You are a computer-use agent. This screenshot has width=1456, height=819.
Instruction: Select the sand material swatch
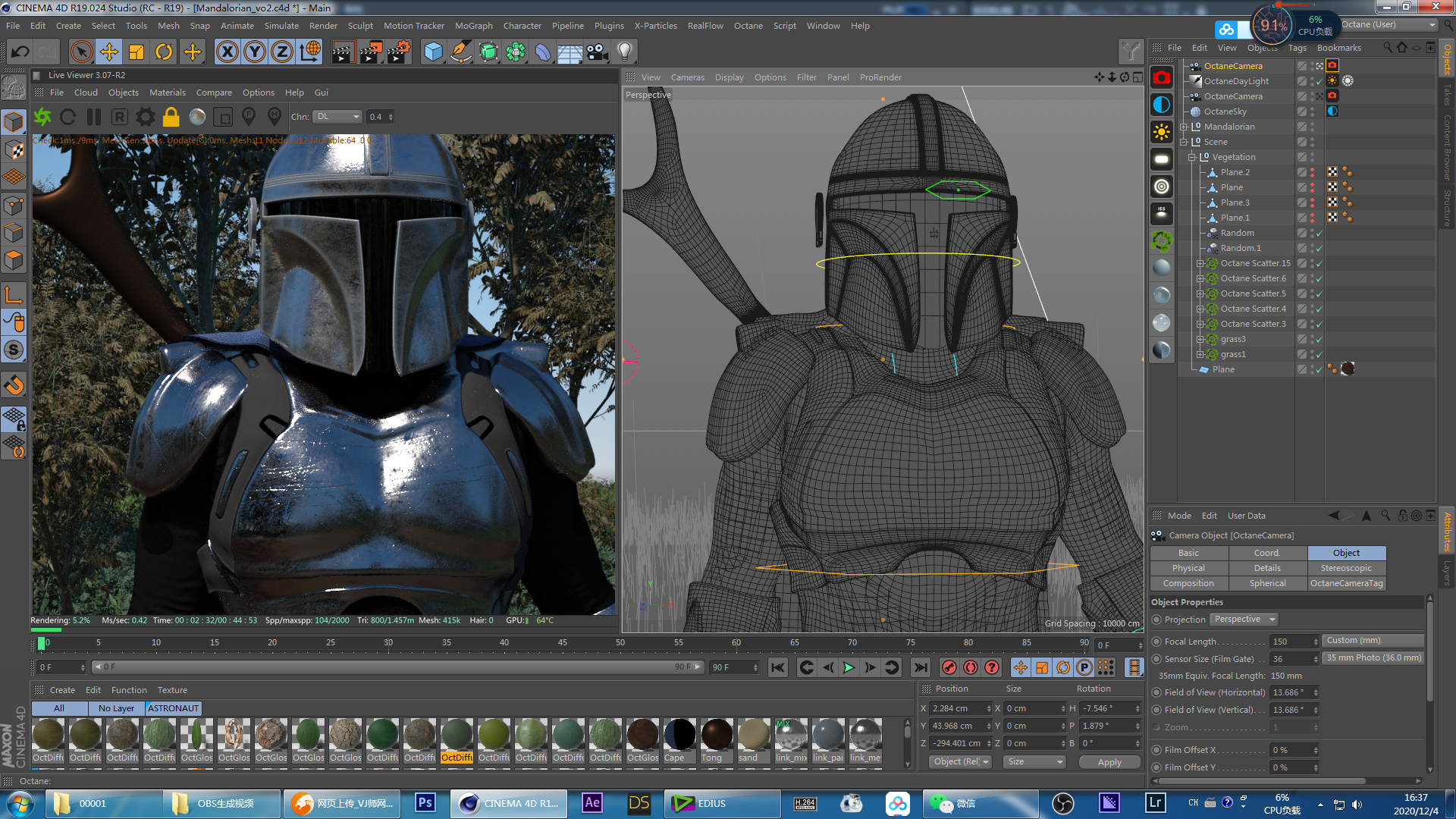[754, 740]
